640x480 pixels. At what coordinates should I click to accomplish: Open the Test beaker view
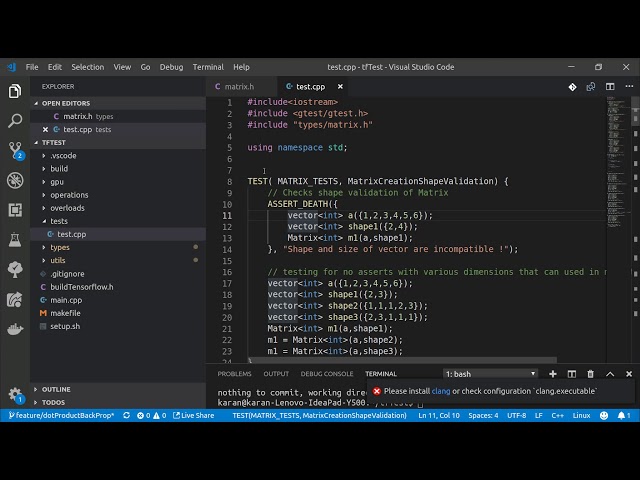(15, 240)
